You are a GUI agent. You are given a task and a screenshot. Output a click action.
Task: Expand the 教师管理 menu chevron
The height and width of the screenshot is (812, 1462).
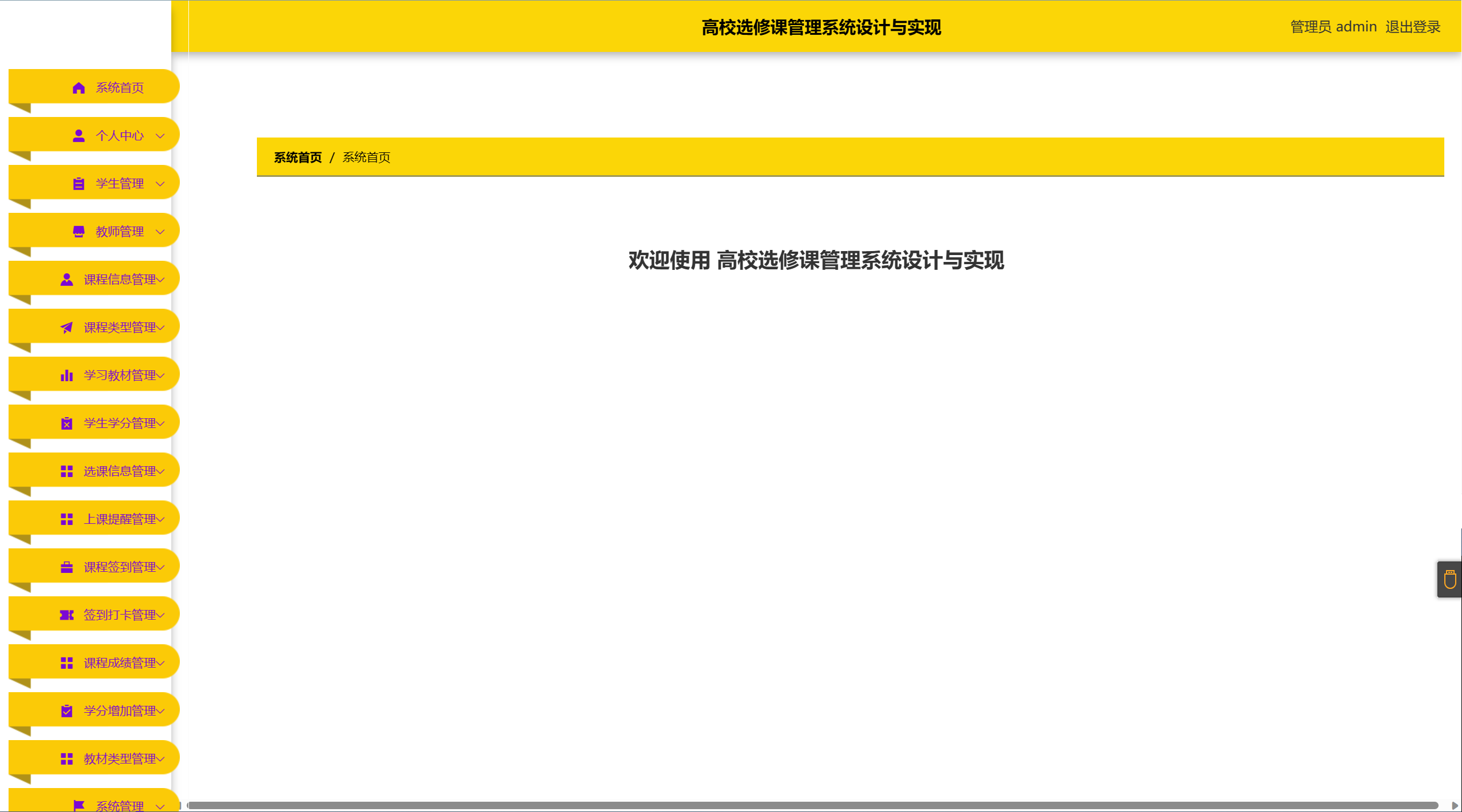tap(160, 232)
